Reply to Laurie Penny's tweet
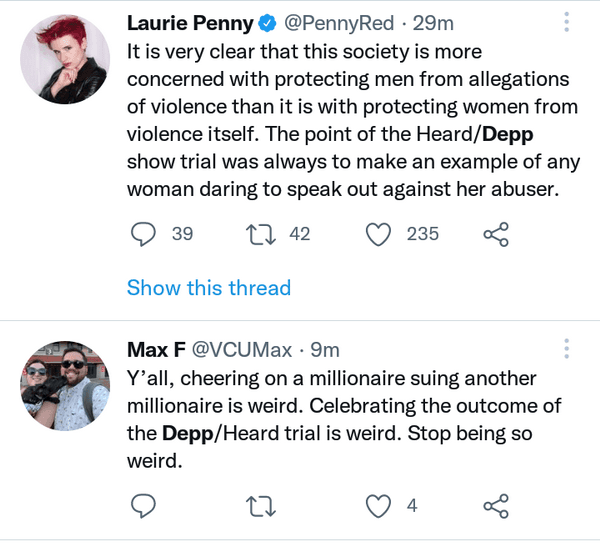600x546 pixels. click(x=145, y=234)
